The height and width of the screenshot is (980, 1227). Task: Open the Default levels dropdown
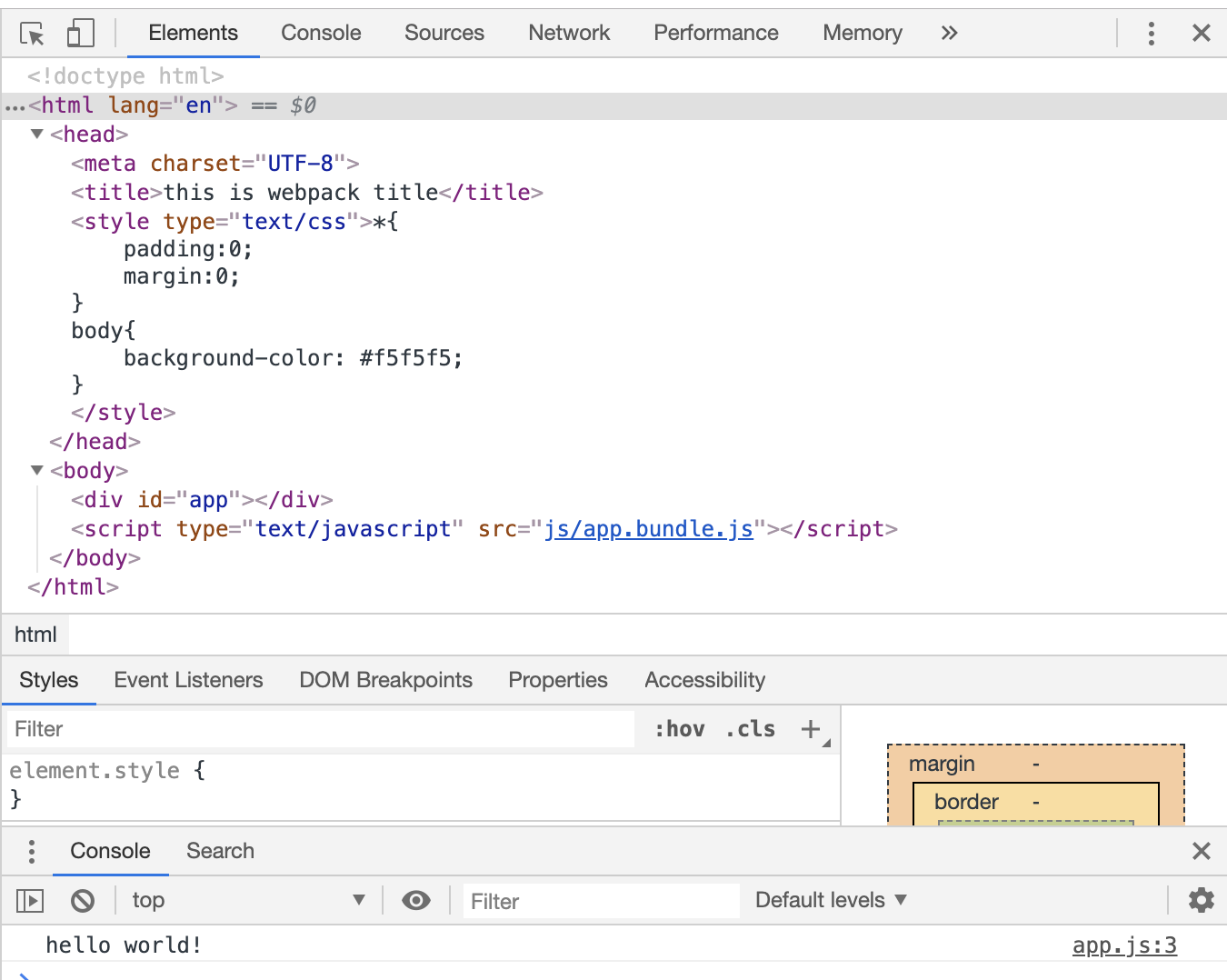click(x=831, y=900)
